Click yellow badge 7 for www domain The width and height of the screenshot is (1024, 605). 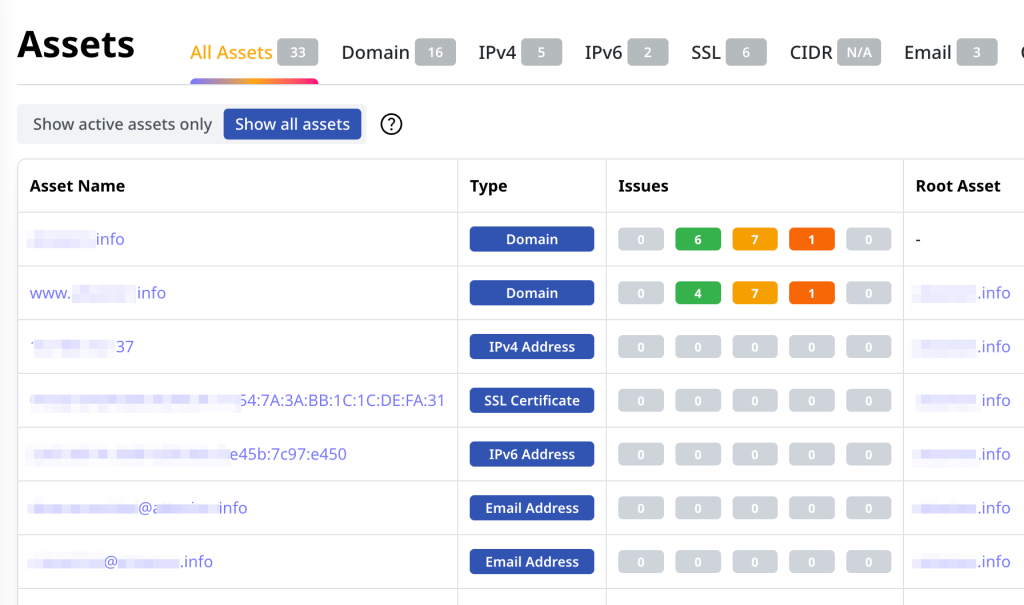755,293
